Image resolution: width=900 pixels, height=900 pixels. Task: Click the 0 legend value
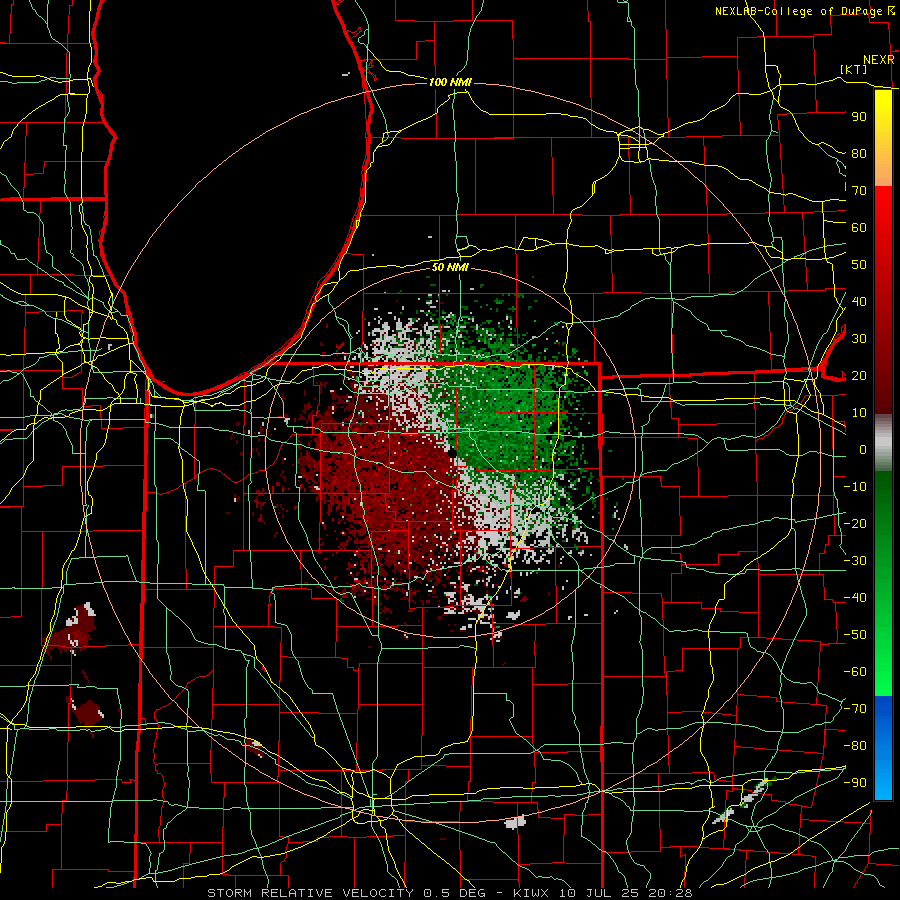point(863,449)
